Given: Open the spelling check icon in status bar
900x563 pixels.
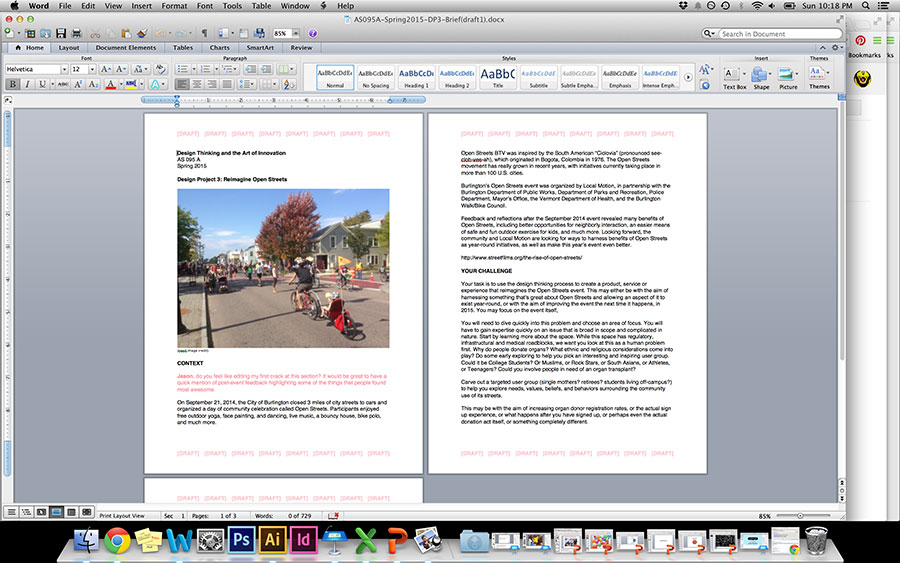Looking at the screenshot, I should 333,515.
